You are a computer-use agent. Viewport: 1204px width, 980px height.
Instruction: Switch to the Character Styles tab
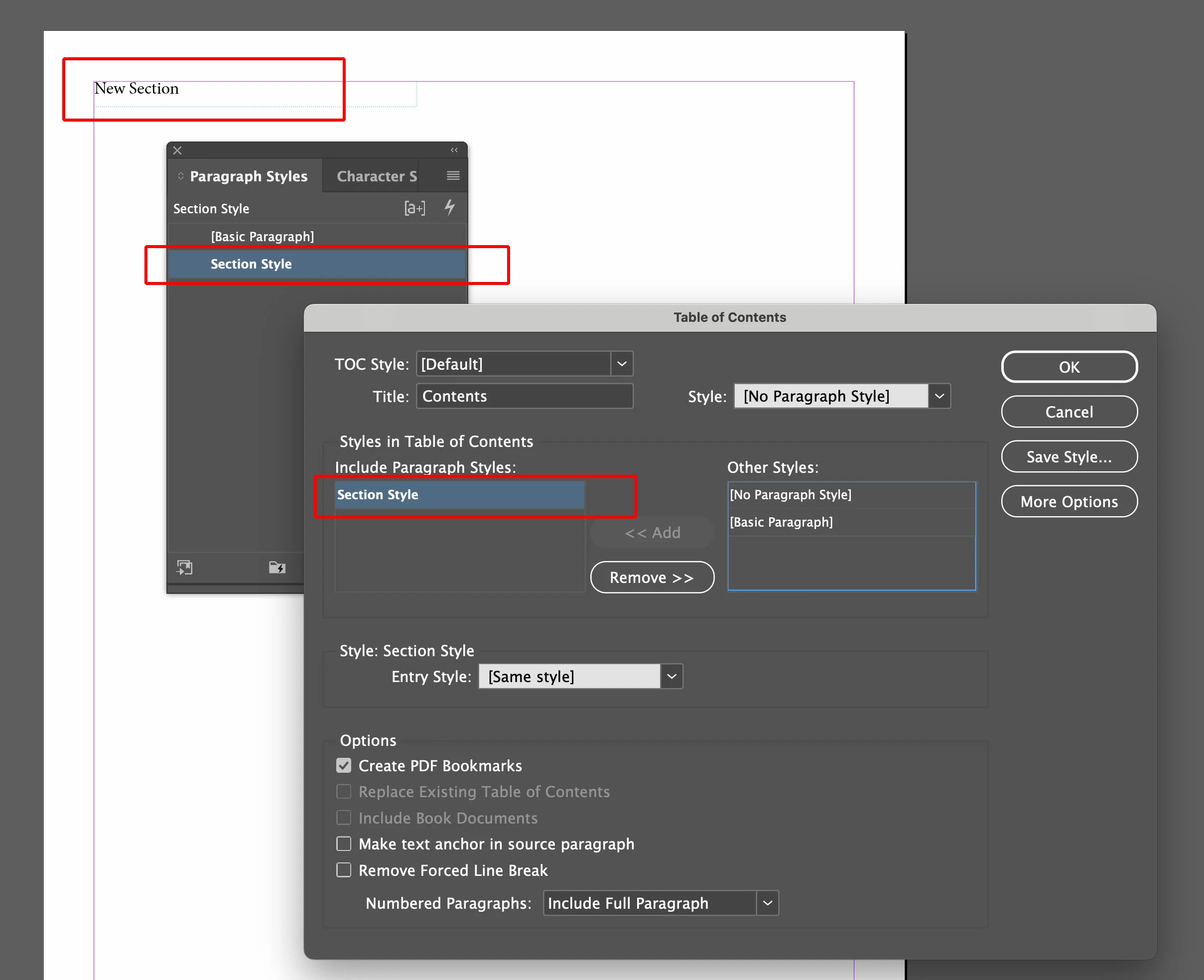click(x=377, y=176)
